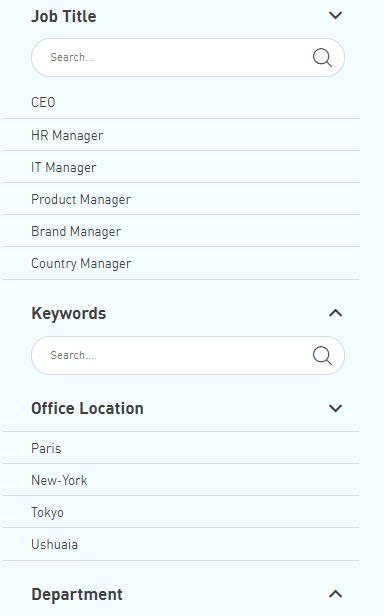The width and height of the screenshot is (383, 616).
Task: Focus the Keywords search field
Action: pos(188,355)
